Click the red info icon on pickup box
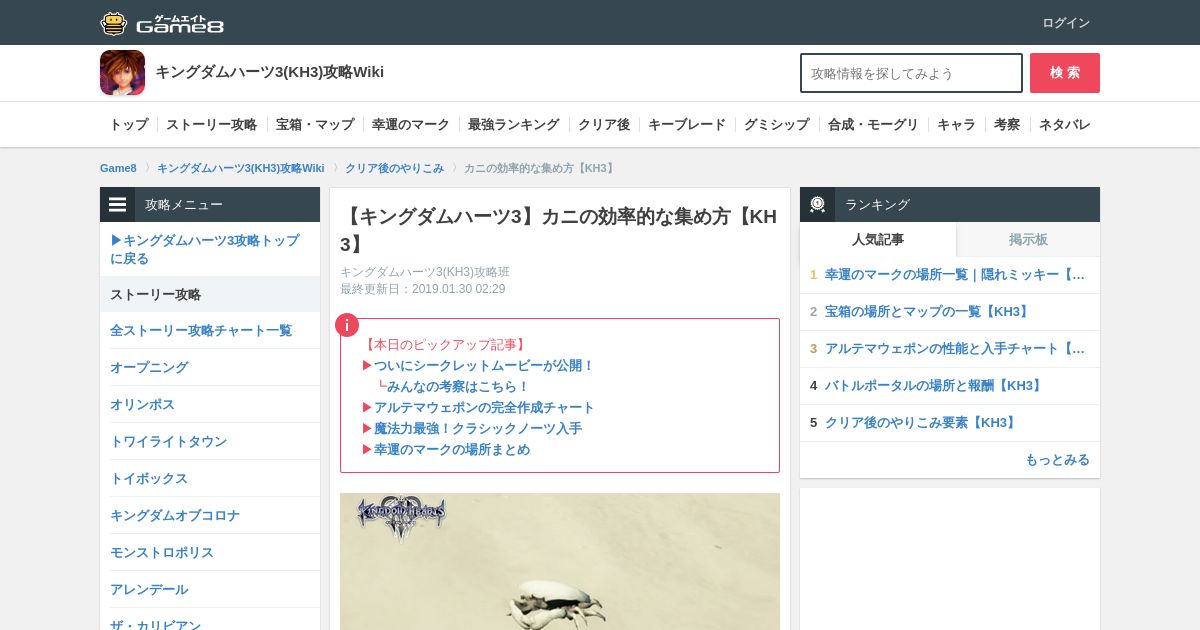The width and height of the screenshot is (1200, 630). coord(347,325)
